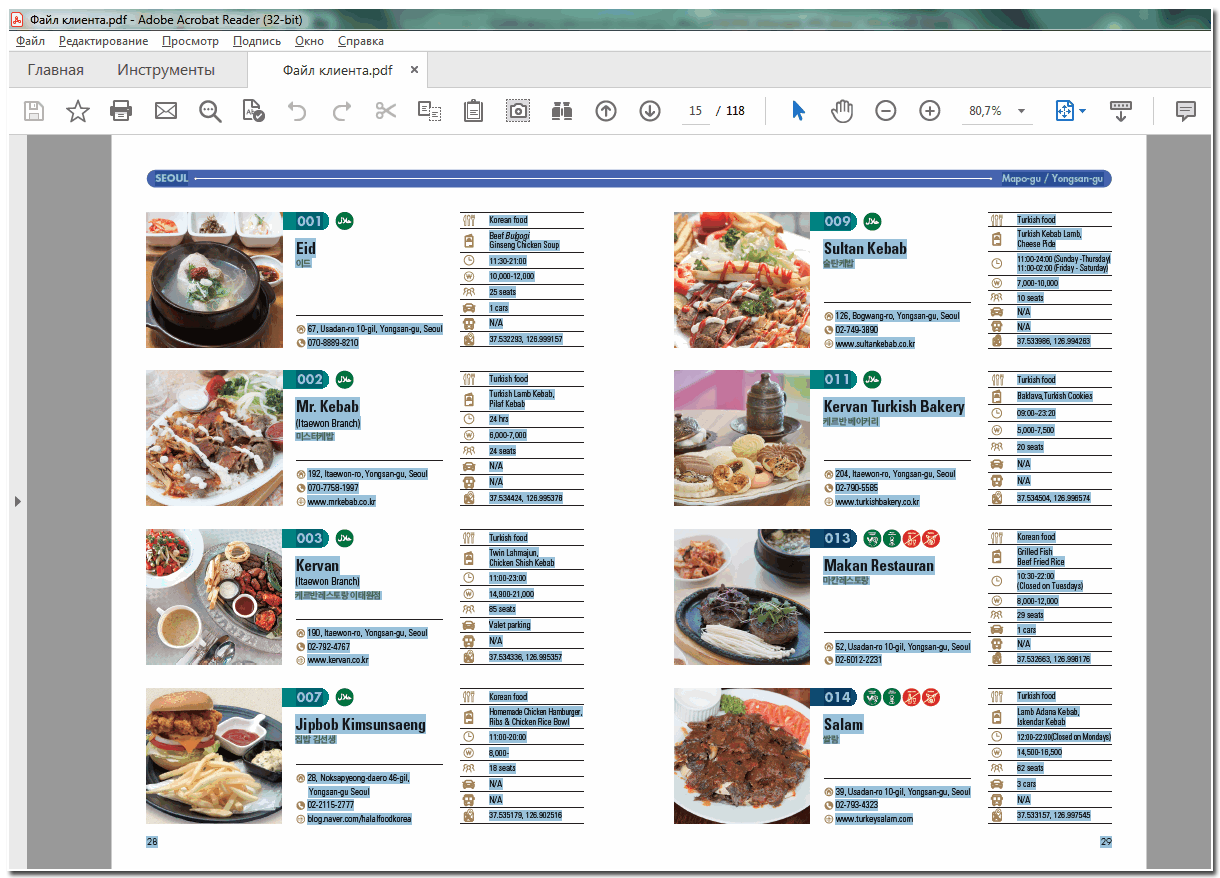Zoom out with the minus button
This screenshot has width=1220, height=878.
[x=885, y=111]
